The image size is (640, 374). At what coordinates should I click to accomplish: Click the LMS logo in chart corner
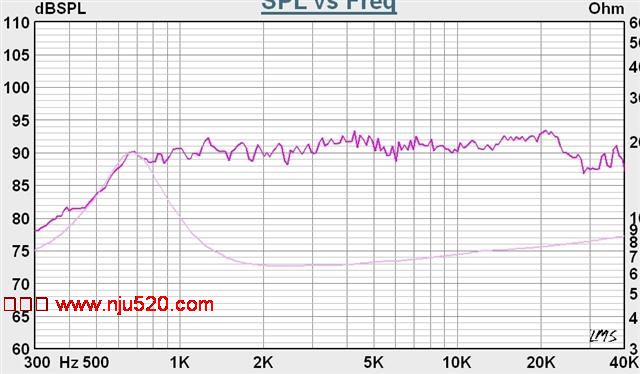pyautogui.click(x=603, y=336)
